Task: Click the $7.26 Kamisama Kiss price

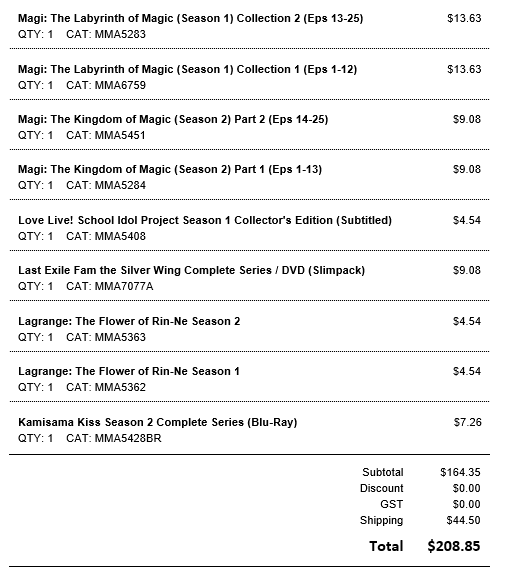Action: 467,422
